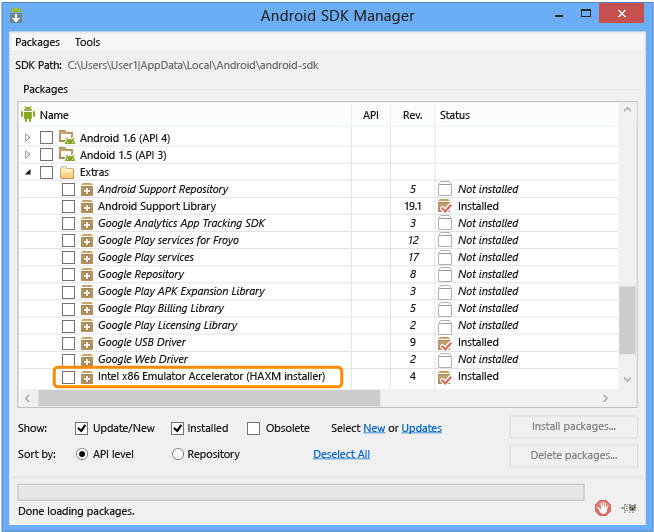Click installed status icon for Android Support Library
This screenshot has width=654, height=532.
pyautogui.click(x=445, y=207)
